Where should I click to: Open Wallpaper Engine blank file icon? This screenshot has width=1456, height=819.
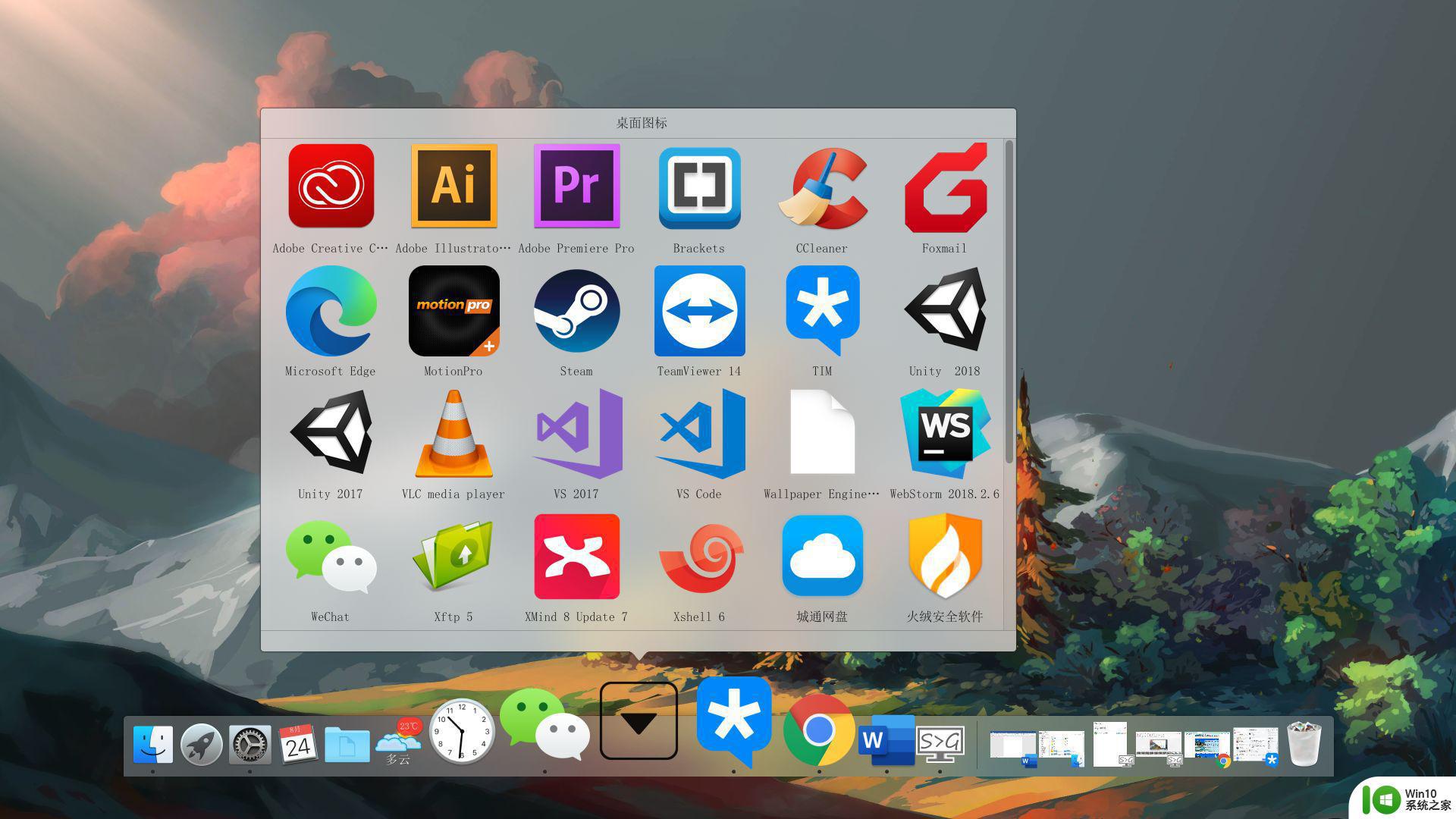coord(822,432)
